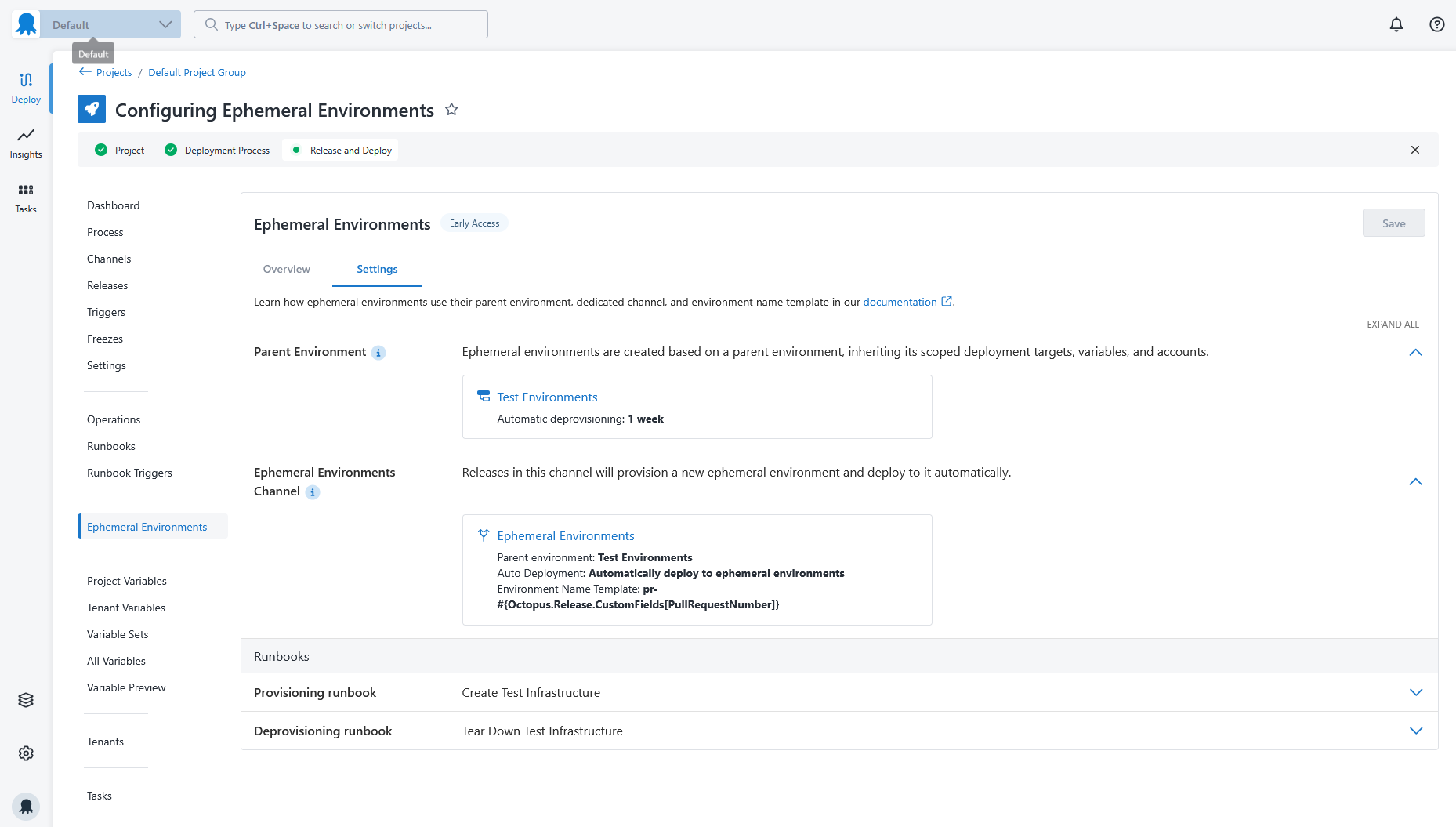Screen dimensions: 1456x827
Task: Go to Default Project Group breadcrumb
Action: [x=197, y=72]
